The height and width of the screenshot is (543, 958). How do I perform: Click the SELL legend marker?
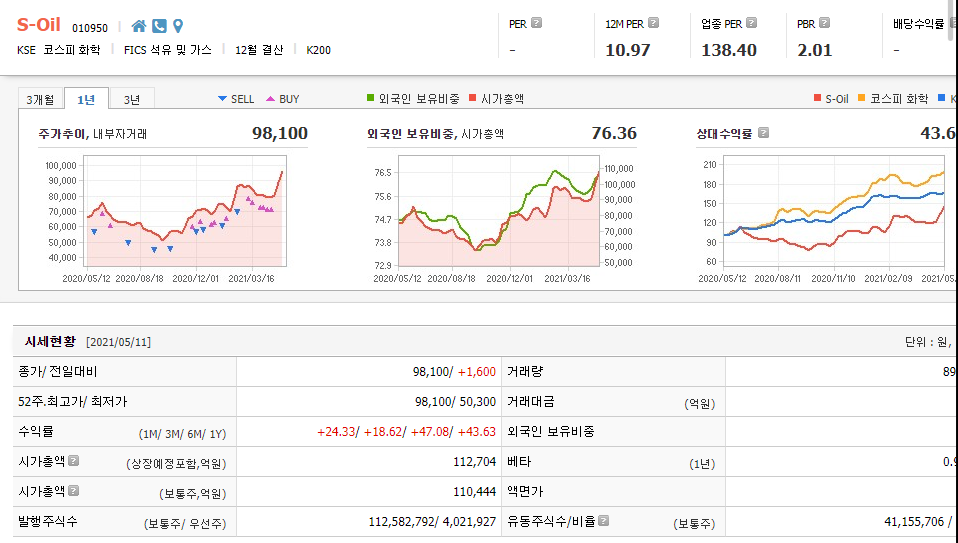click(x=222, y=98)
